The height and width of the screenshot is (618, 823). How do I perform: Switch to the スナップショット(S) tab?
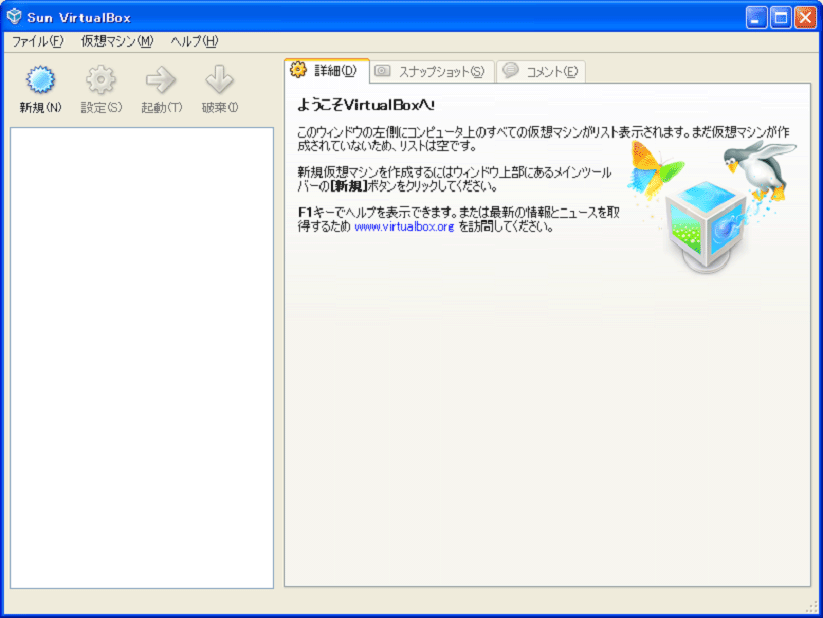pyautogui.click(x=432, y=71)
